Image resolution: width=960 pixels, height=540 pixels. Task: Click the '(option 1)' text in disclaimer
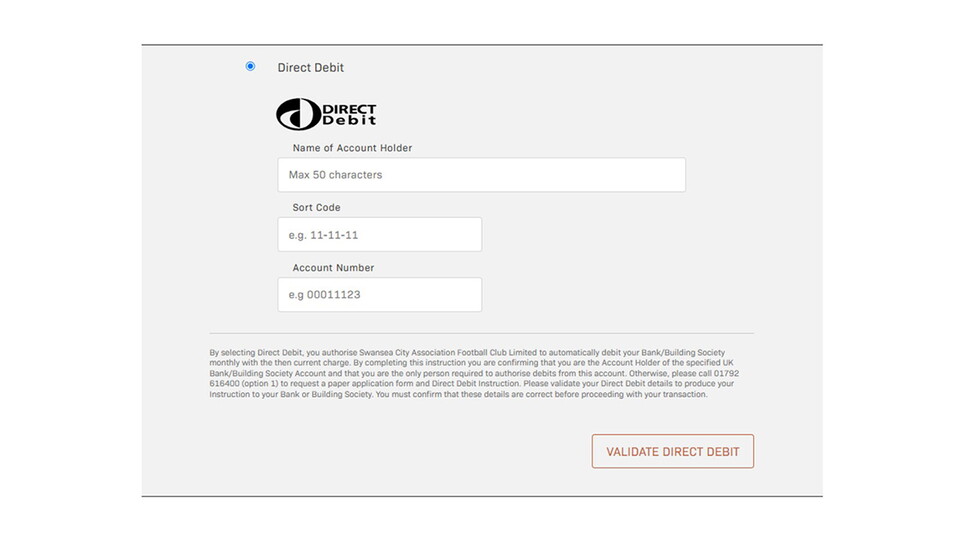tap(256, 384)
